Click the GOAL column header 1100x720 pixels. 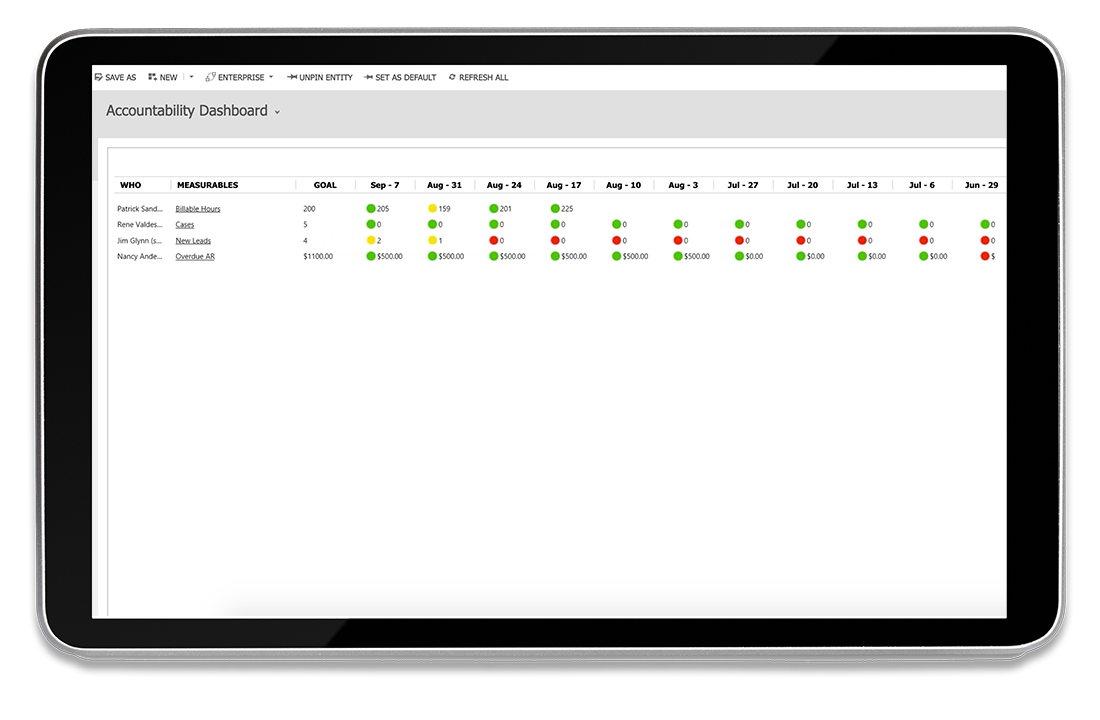coord(325,185)
